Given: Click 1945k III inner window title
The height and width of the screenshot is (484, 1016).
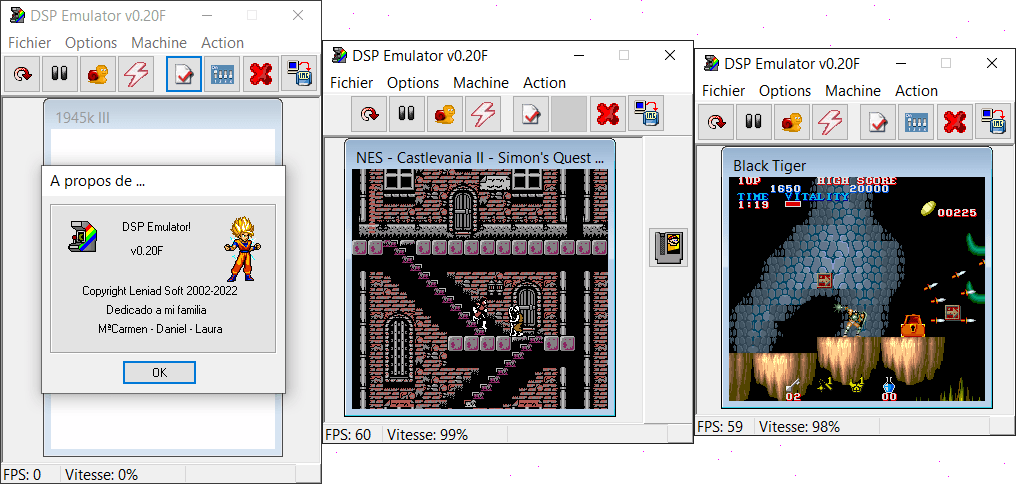Looking at the screenshot, I should point(82,118).
